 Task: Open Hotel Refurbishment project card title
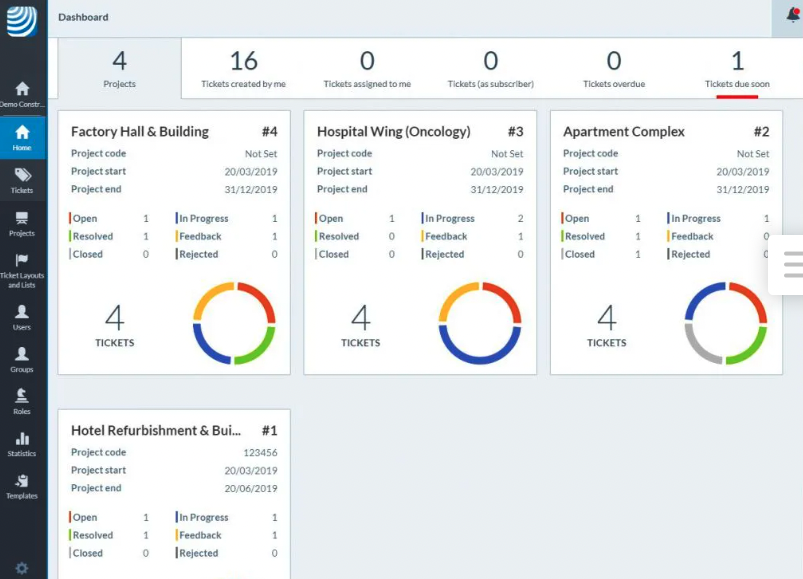(x=156, y=431)
